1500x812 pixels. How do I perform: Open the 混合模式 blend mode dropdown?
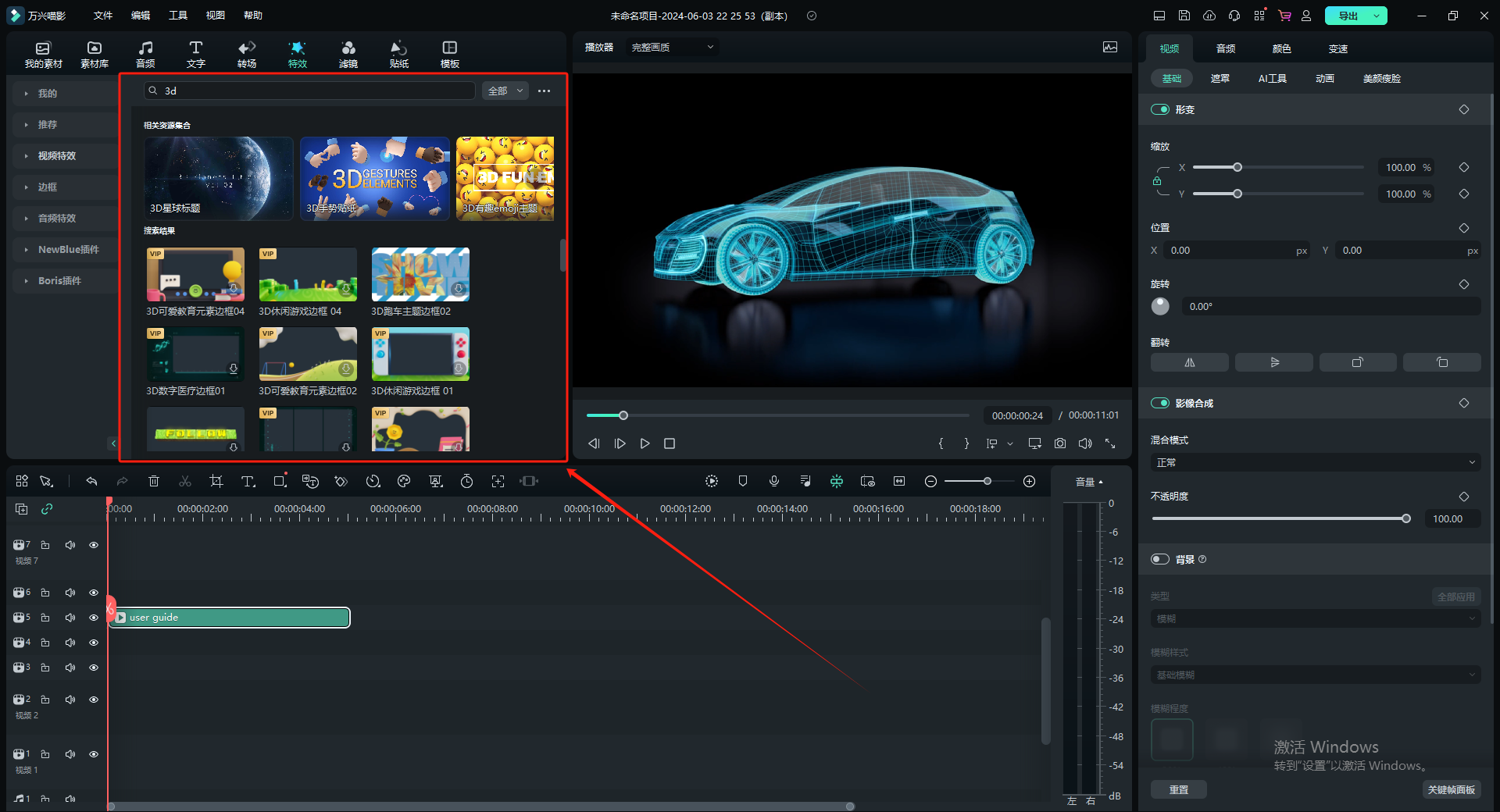(1315, 463)
